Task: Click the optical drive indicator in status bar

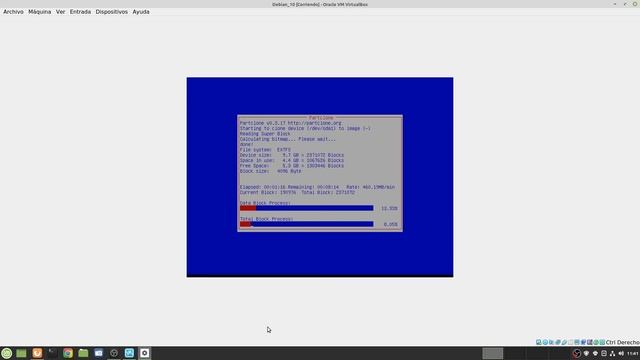Action: [545, 342]
